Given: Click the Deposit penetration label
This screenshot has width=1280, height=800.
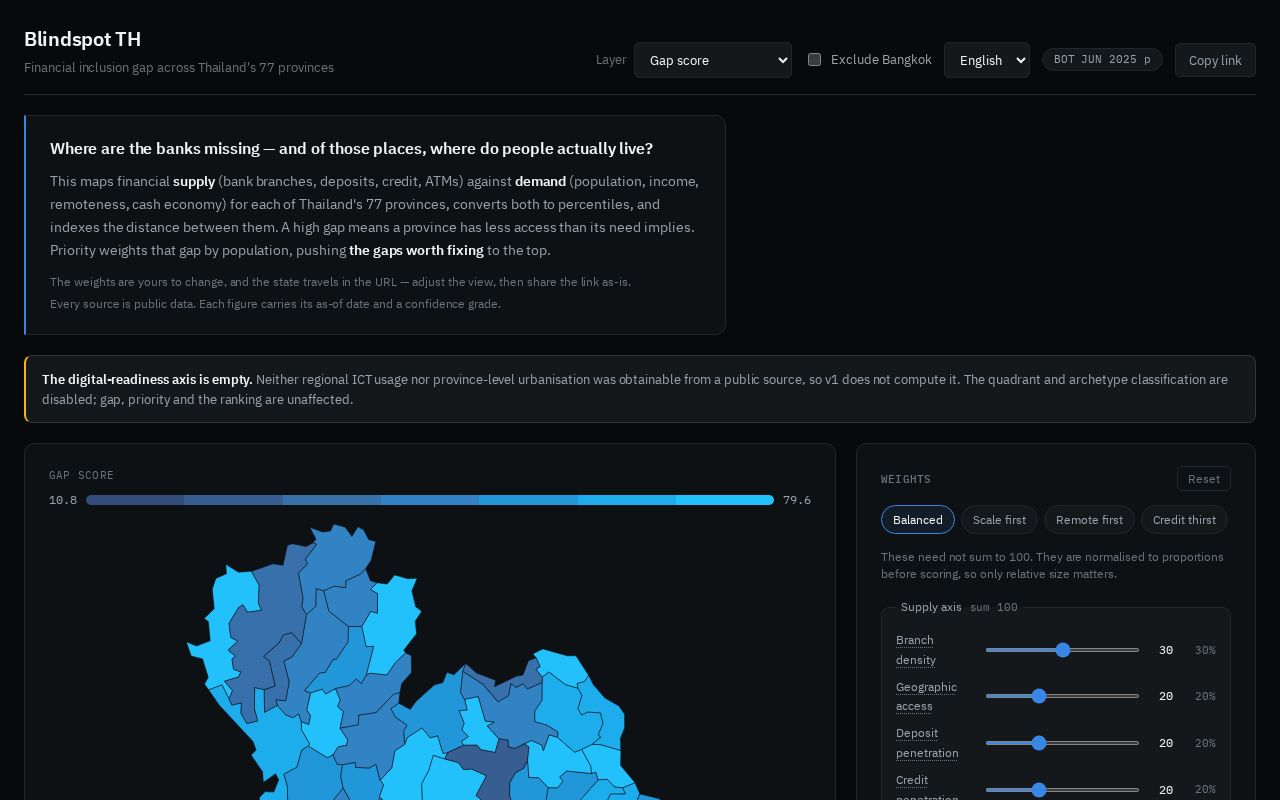Looking at the screenshot, I should [927, 743].
